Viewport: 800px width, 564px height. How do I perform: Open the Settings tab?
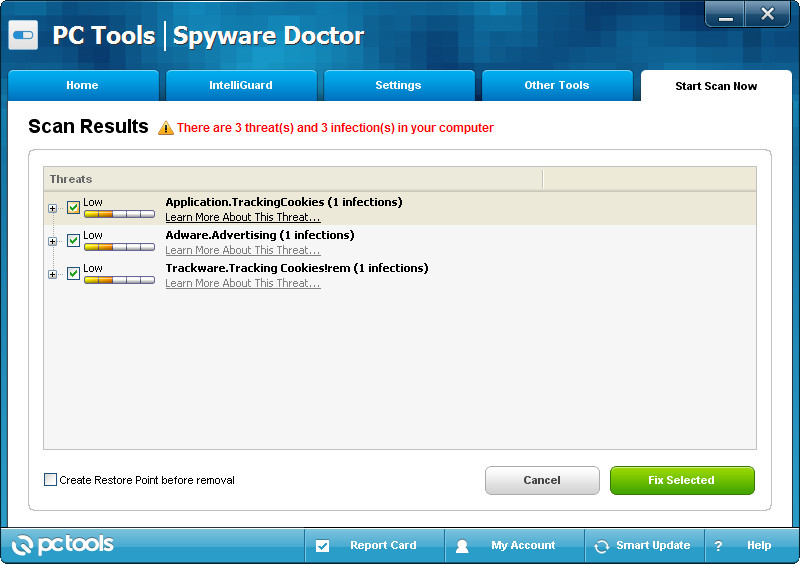click(x=399, y=85)
